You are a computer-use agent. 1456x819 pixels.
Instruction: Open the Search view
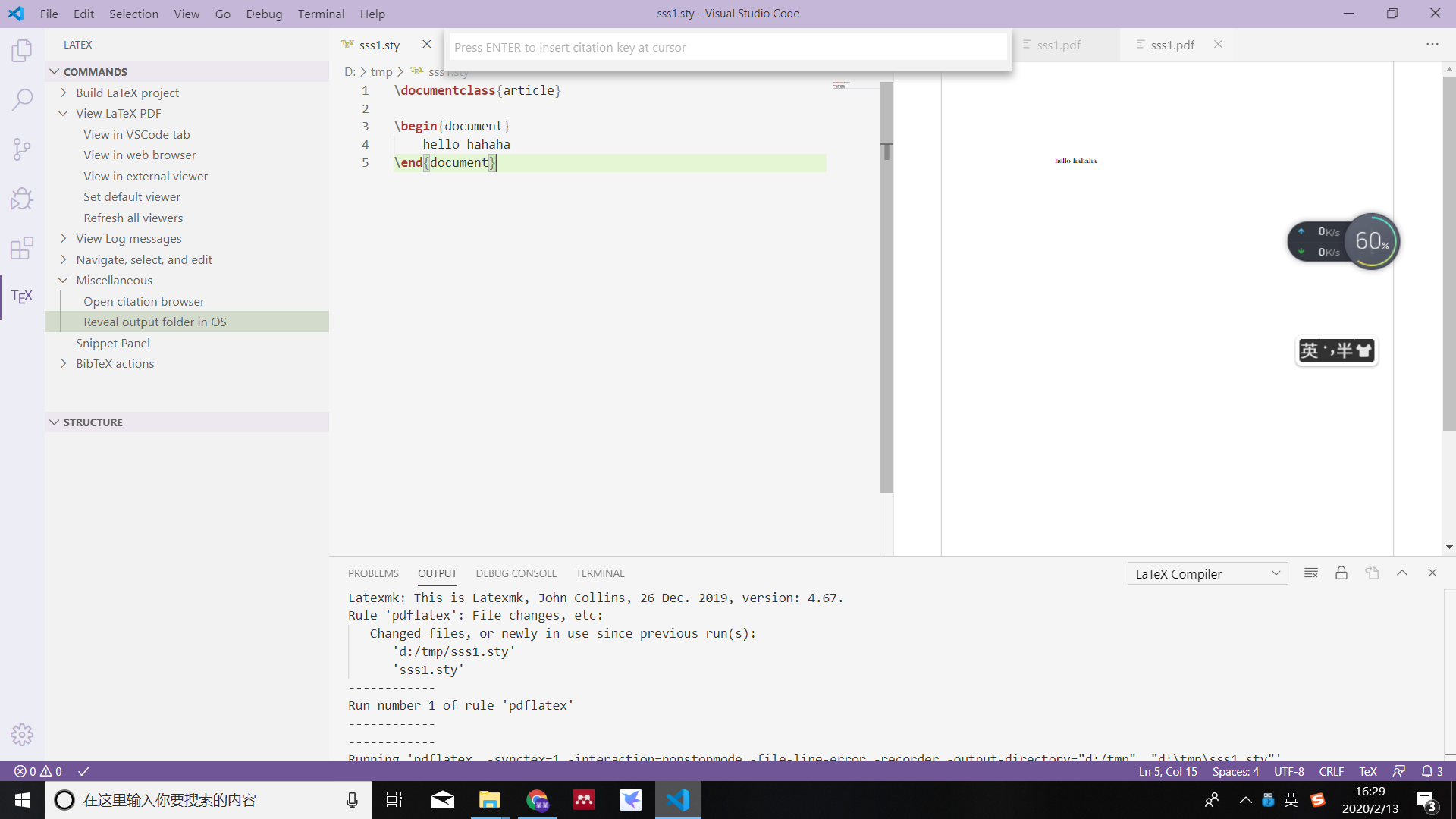click(21, 99)
